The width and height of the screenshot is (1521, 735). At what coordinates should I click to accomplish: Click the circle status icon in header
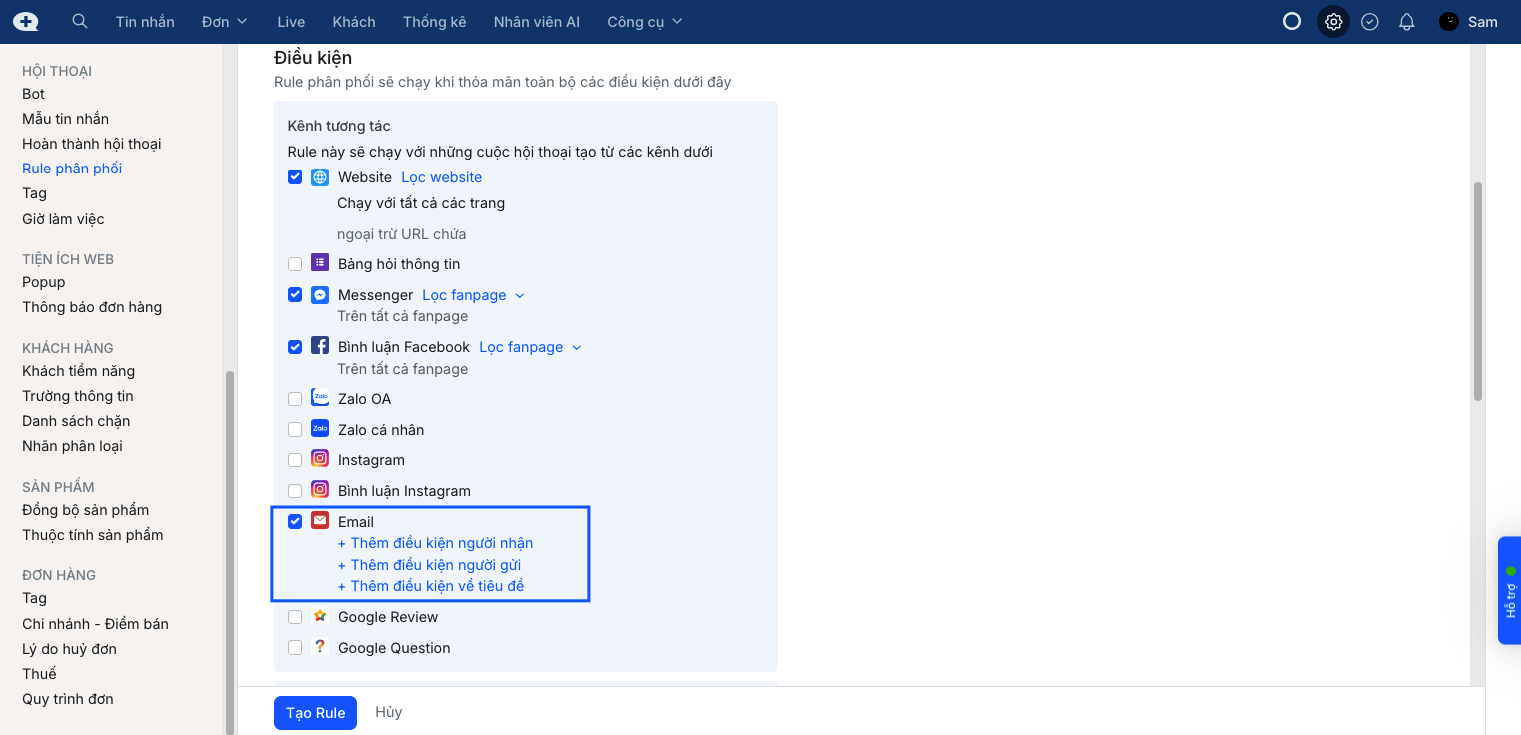1292,21
